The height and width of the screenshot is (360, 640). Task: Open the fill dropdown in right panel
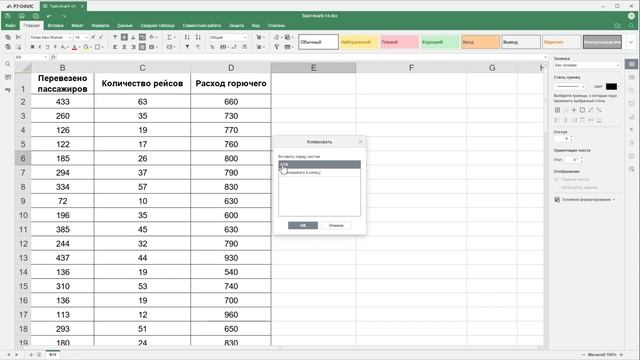coord(587,65)
